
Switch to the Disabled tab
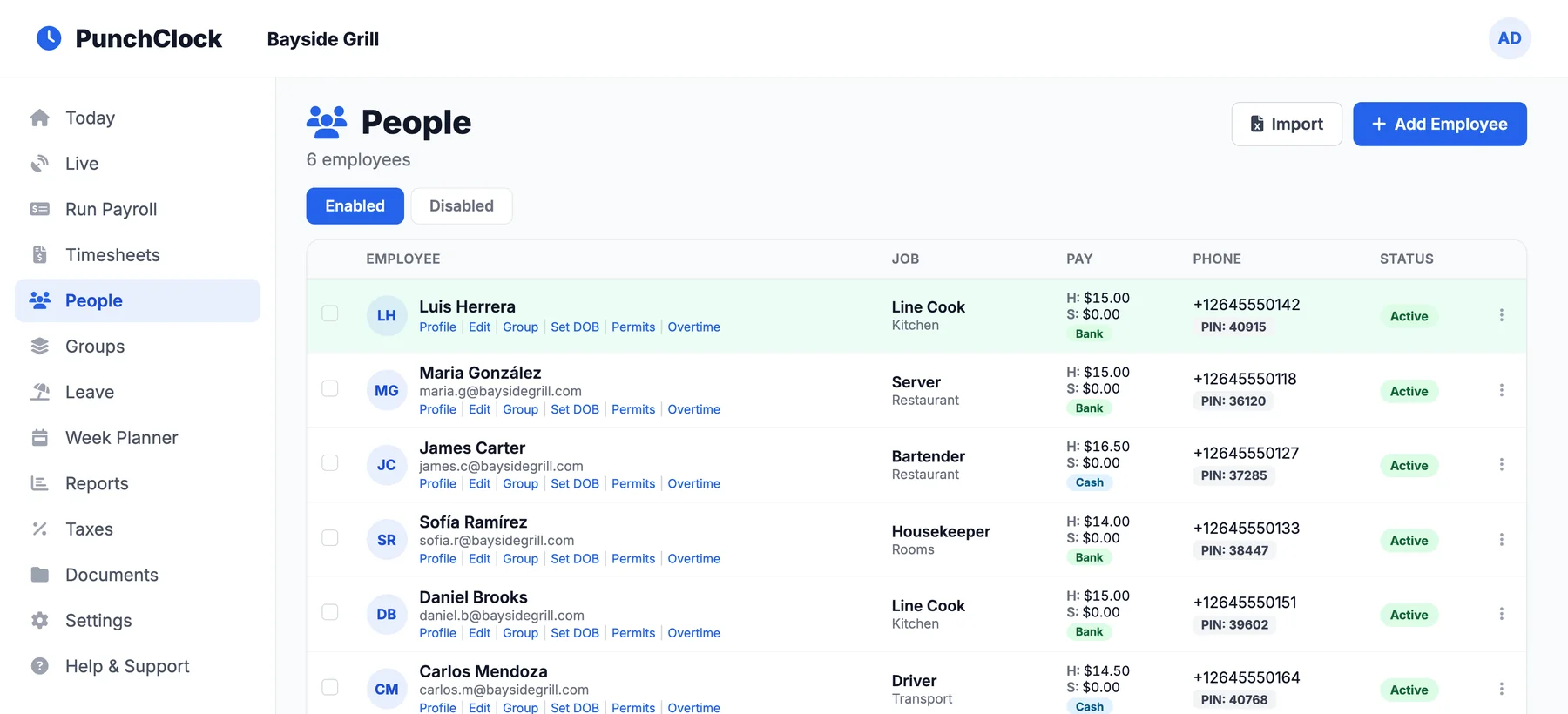click(462, 206)
